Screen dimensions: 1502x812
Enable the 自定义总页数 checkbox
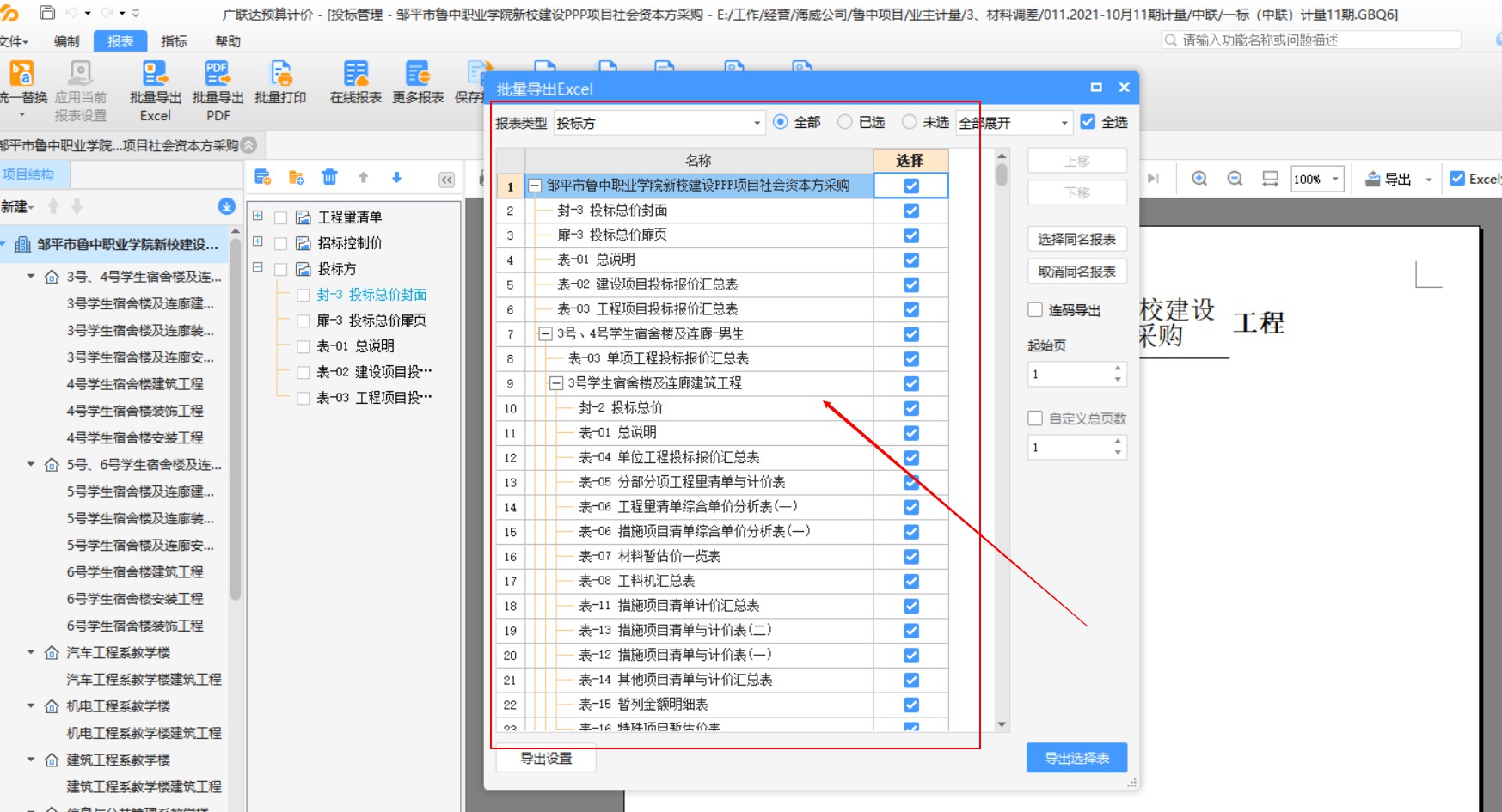point(1035,418)
